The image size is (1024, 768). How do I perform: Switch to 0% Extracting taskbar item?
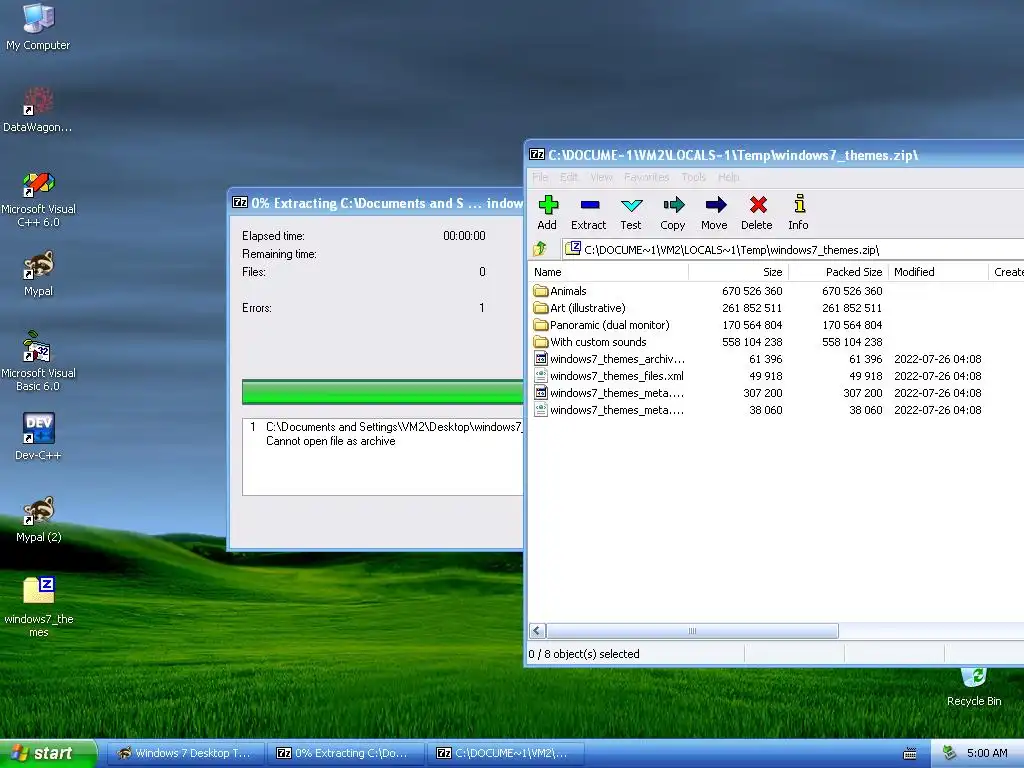(345, 753)
